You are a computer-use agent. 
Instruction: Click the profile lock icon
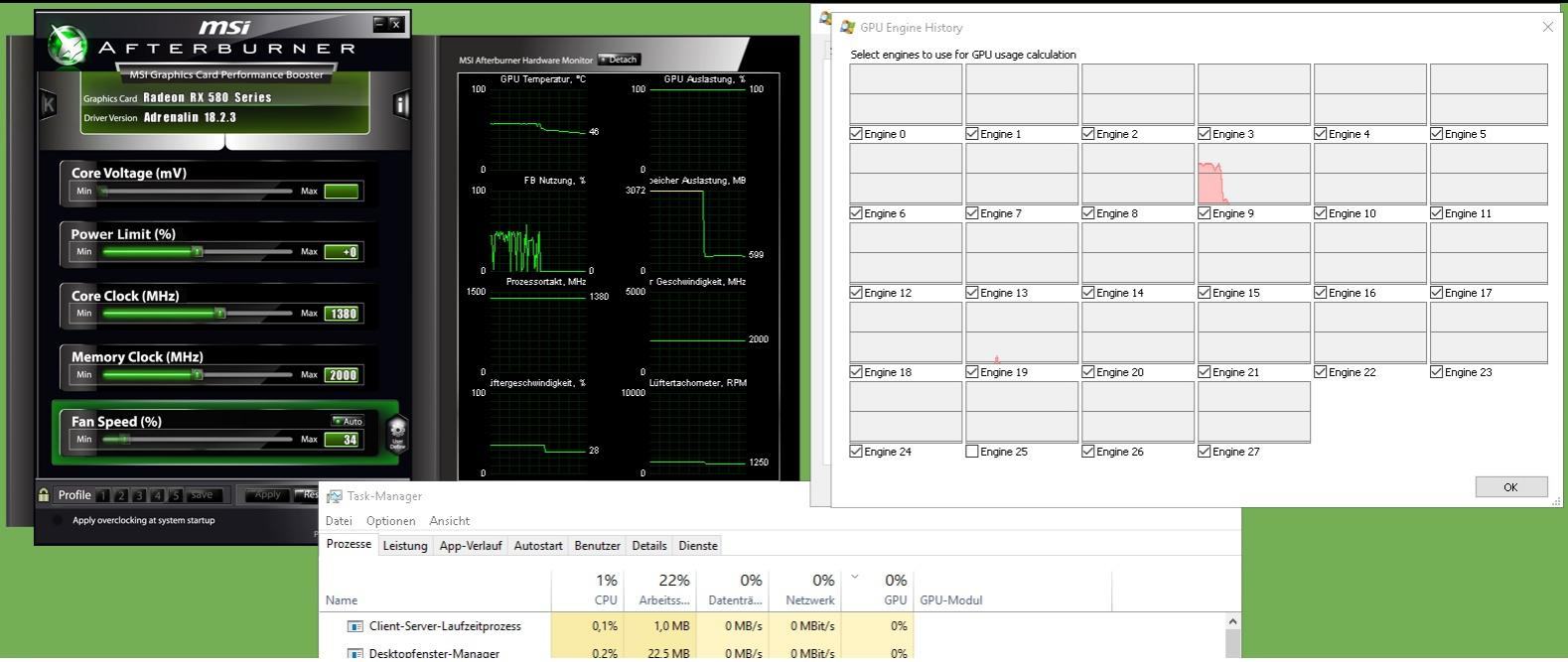(44, 494)
